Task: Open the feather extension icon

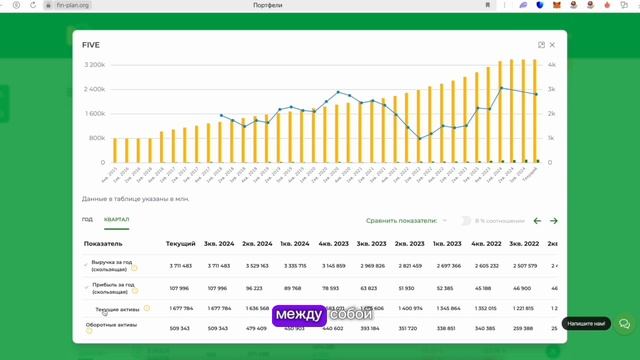Action: 523,5
